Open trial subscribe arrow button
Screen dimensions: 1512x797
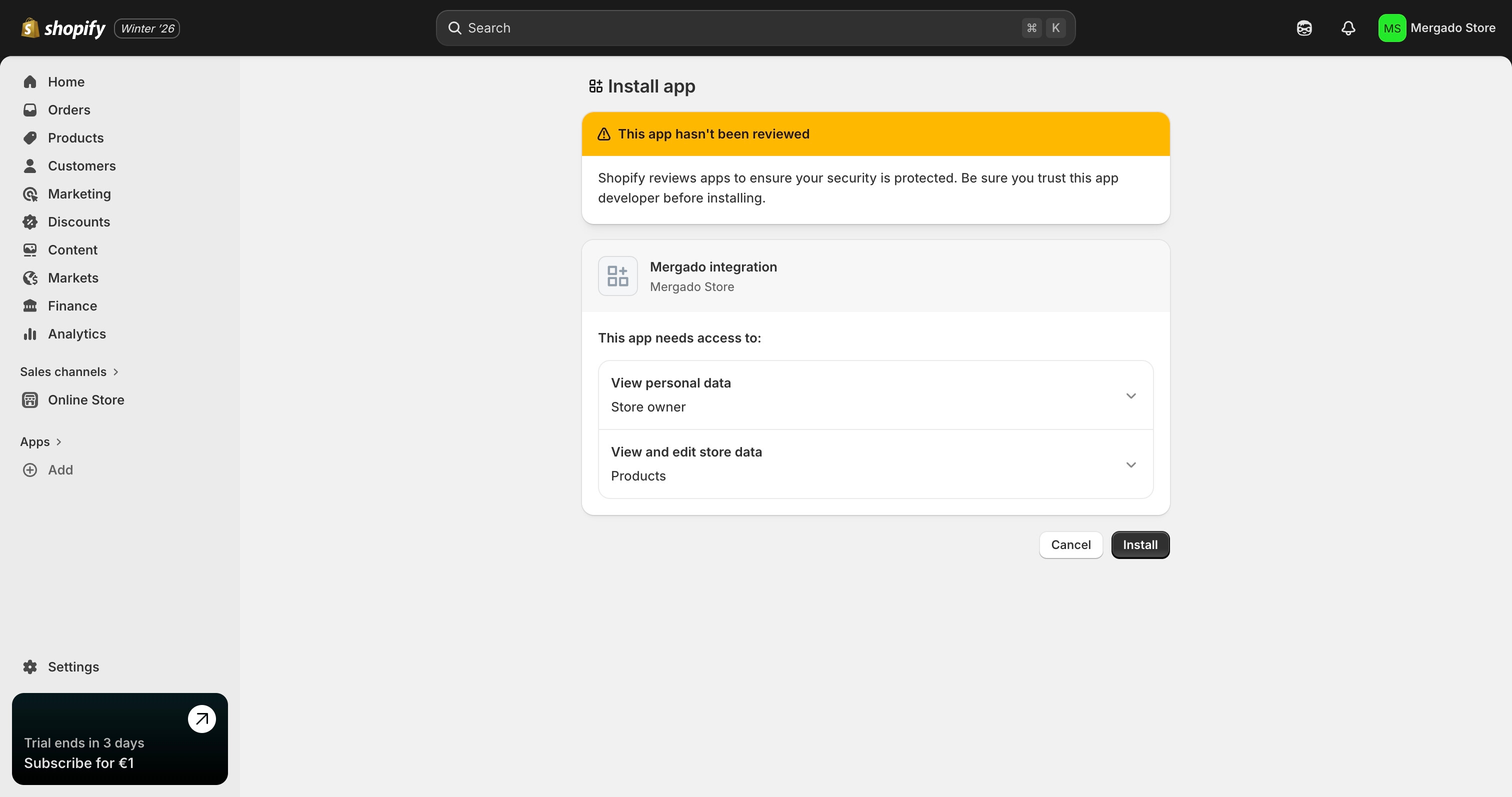coord(201,719)
